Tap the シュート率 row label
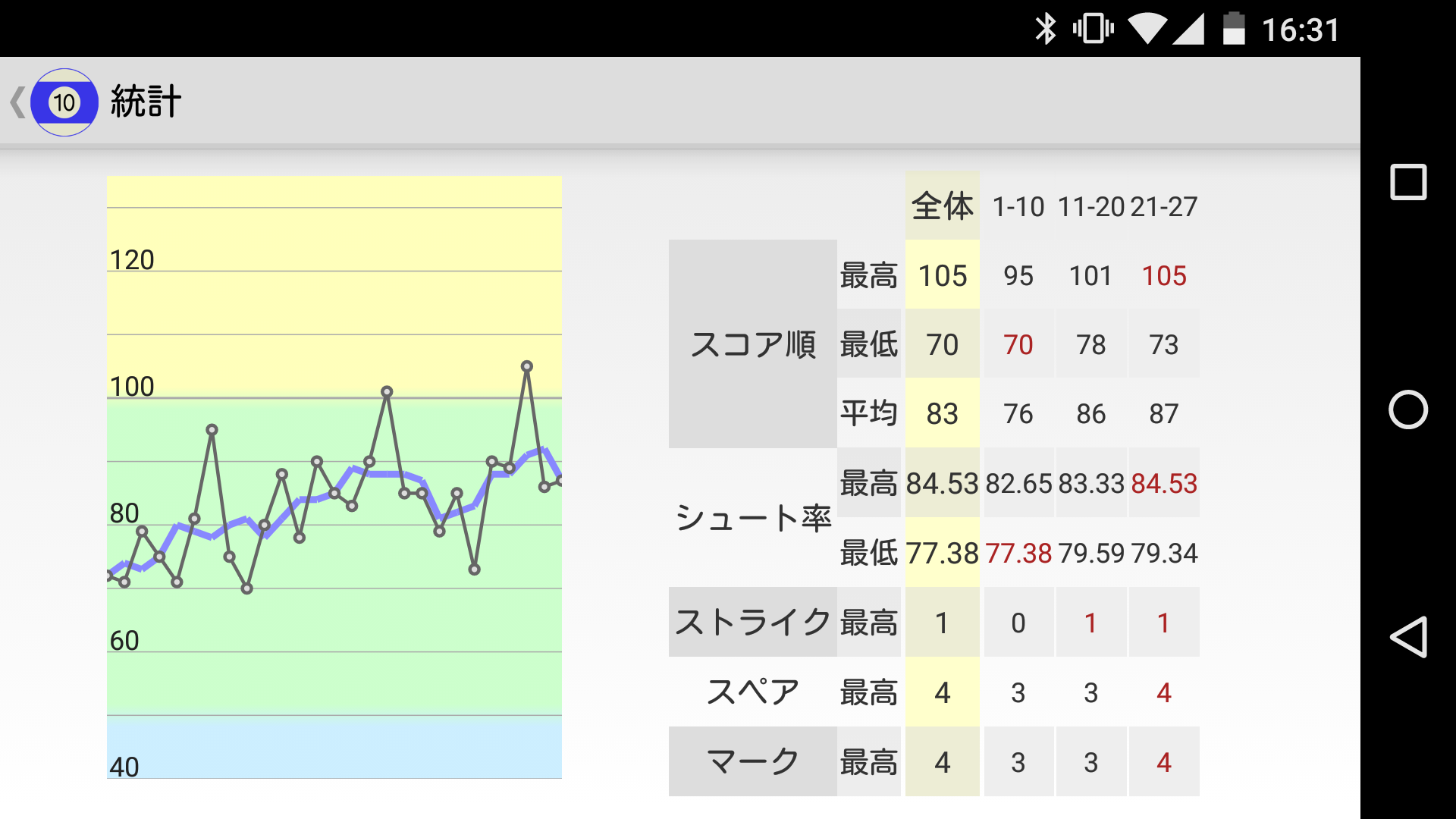The height and width of the screenshot is (819, 1456). pos(753,518)
